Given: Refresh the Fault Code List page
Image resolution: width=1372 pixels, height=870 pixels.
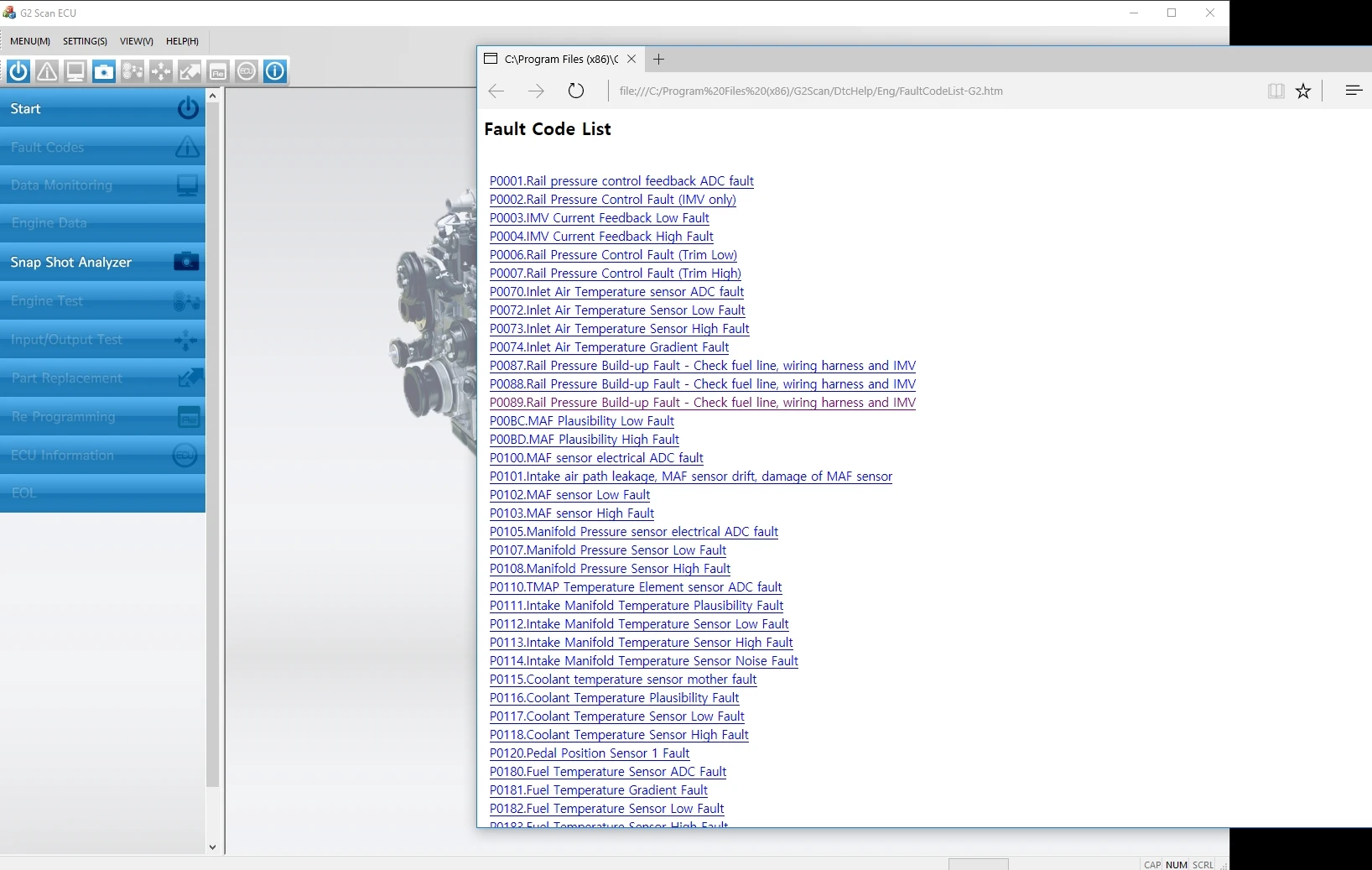Looking at the screenshot, I should pyautogui.click(x=576, y=91).
